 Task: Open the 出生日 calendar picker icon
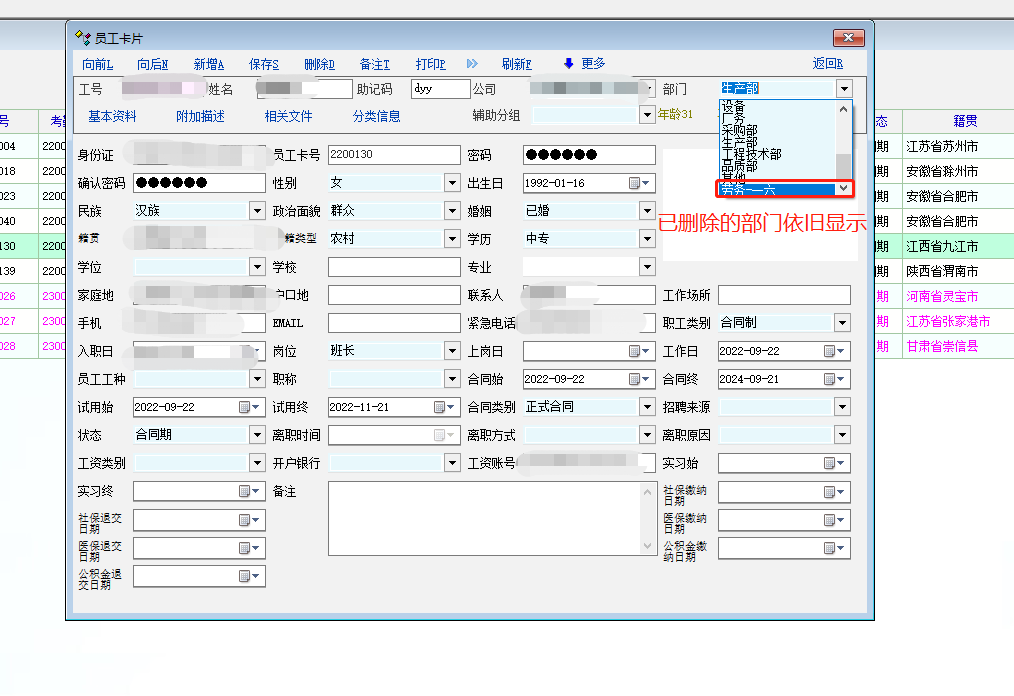pos(634,183)
